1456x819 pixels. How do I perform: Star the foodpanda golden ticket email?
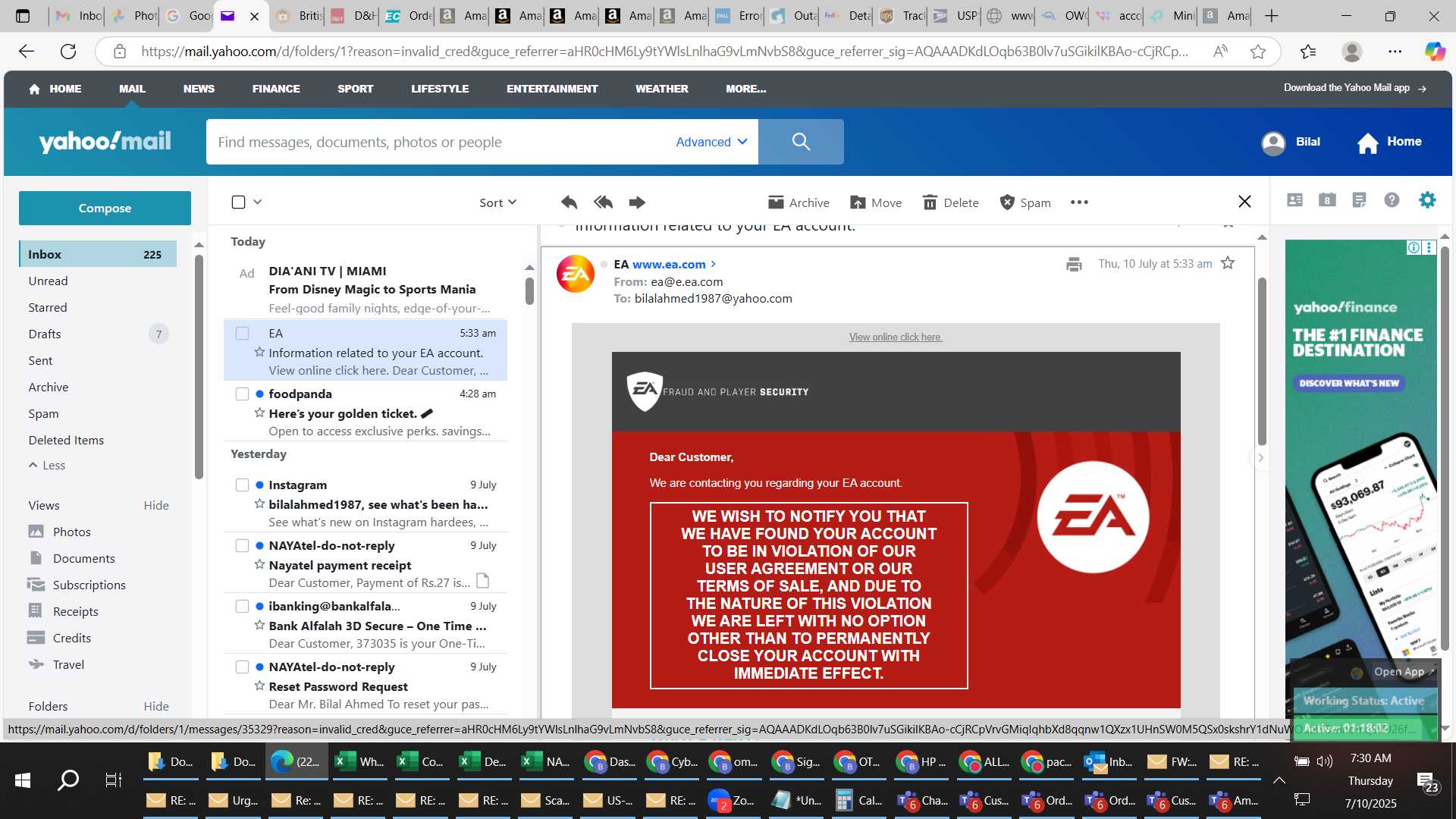tap(259, 413)
